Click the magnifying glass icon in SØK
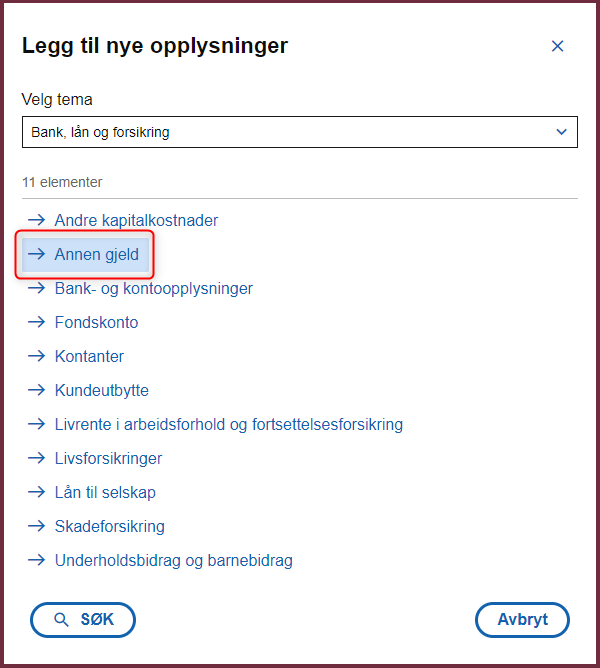600x668 pixels. click(61, 620)
